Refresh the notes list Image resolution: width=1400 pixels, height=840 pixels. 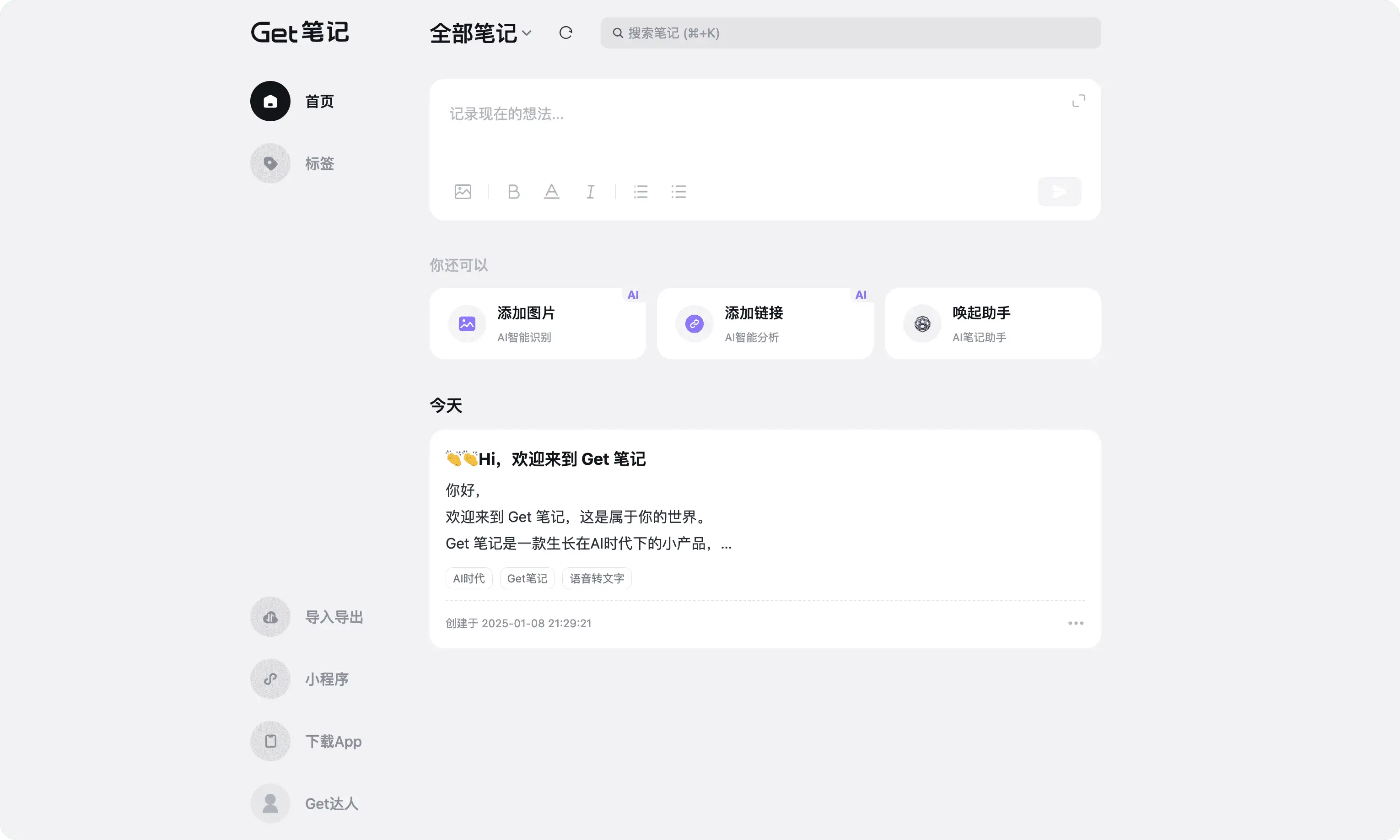566,32
